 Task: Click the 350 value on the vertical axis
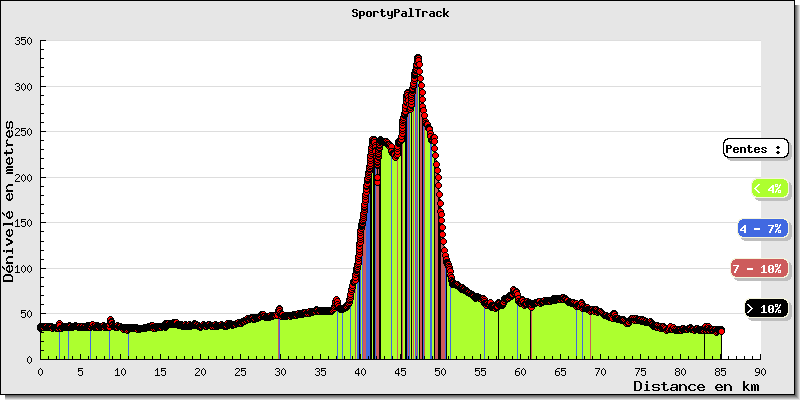coord(21,41)
